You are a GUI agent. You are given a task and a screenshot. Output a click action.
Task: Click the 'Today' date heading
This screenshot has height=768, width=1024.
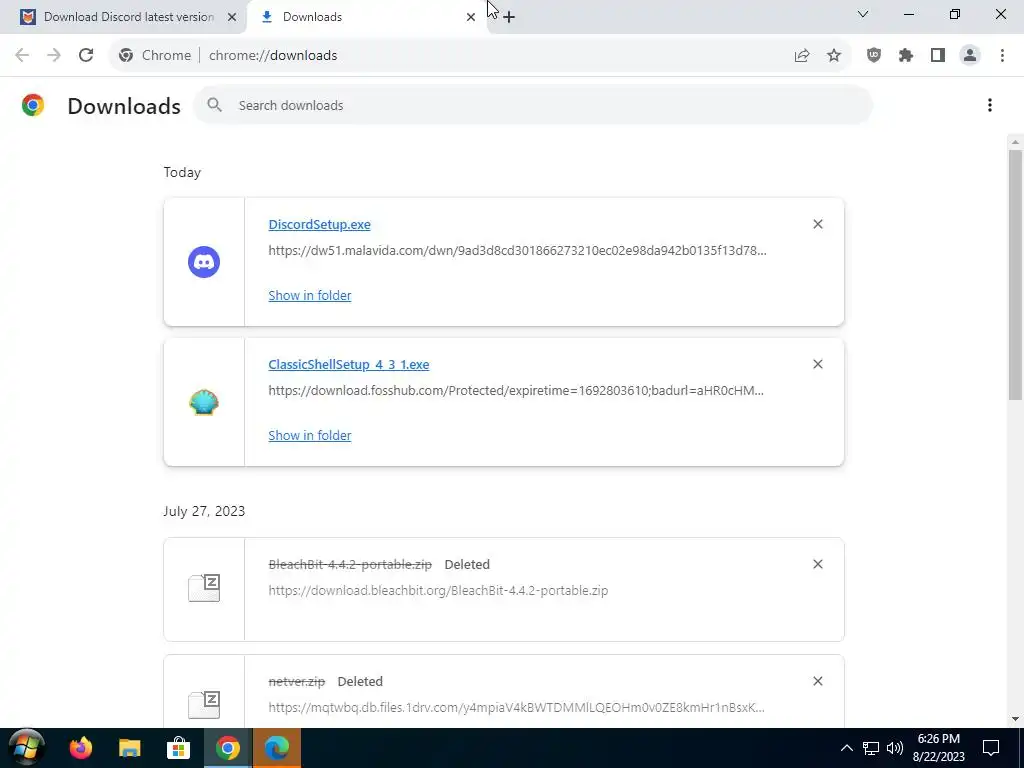pyautogui.click(x=182, y=172)
